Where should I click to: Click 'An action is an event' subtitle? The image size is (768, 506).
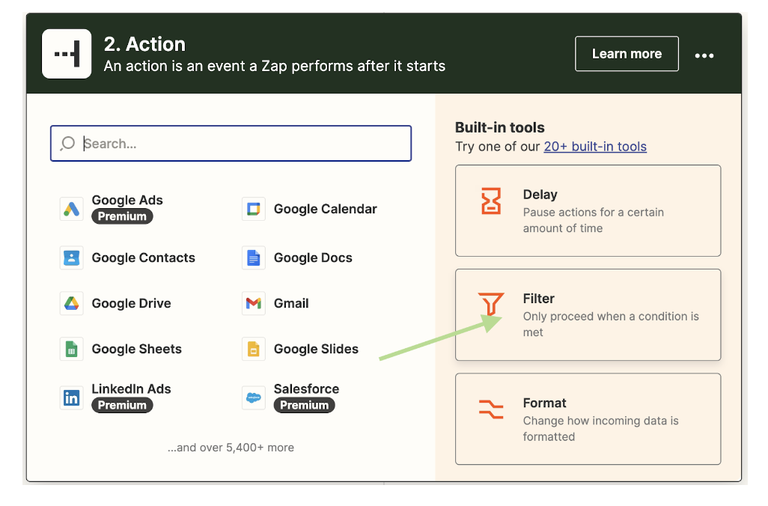[x=274, y=66]
